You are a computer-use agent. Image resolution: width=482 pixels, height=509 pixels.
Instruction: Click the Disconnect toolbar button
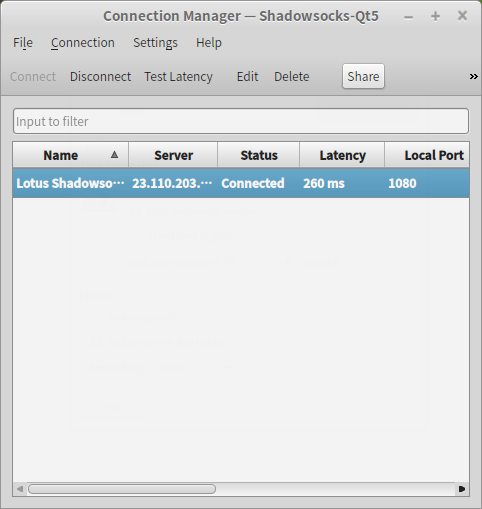[x=100, y=77]
